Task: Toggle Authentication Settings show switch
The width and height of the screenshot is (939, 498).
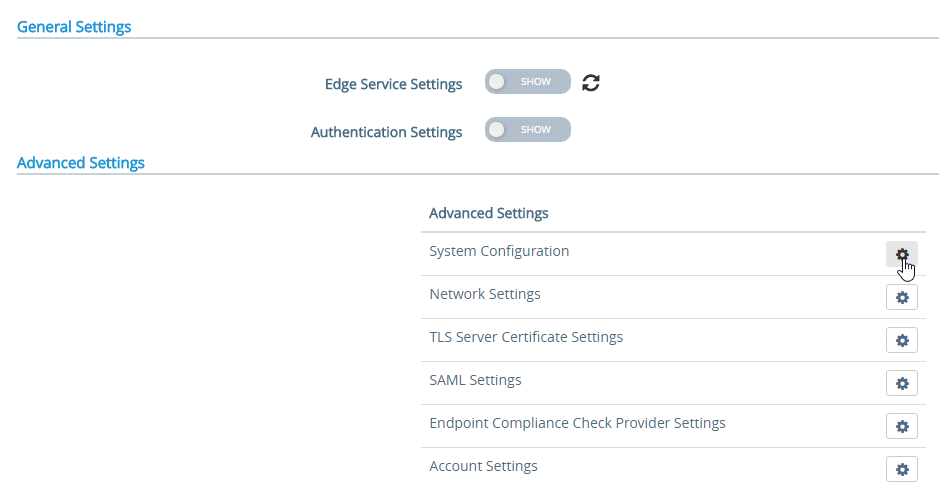Action: tap(528, 129)
